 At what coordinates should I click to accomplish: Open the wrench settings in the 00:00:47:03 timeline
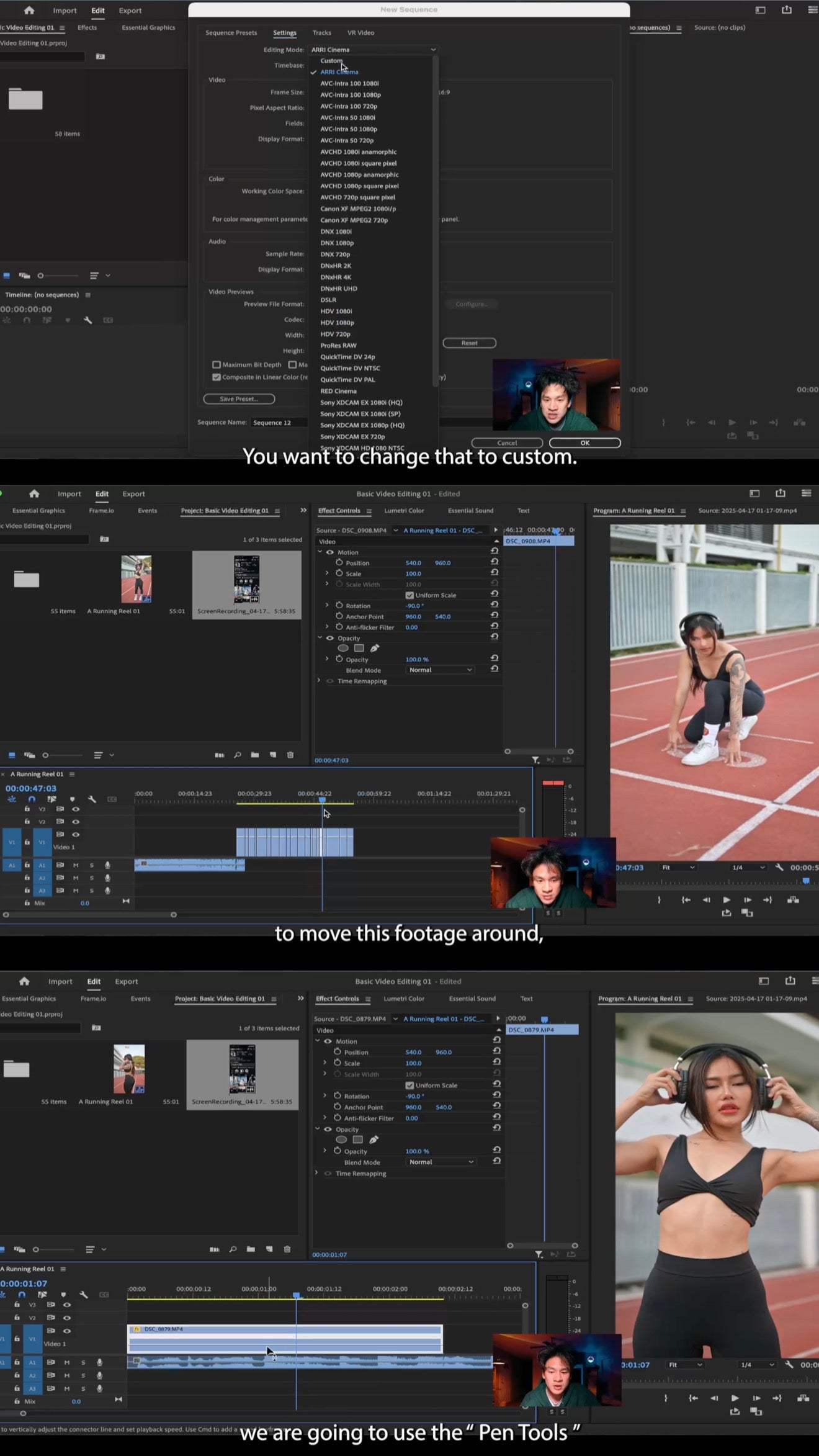coord(92,799)
